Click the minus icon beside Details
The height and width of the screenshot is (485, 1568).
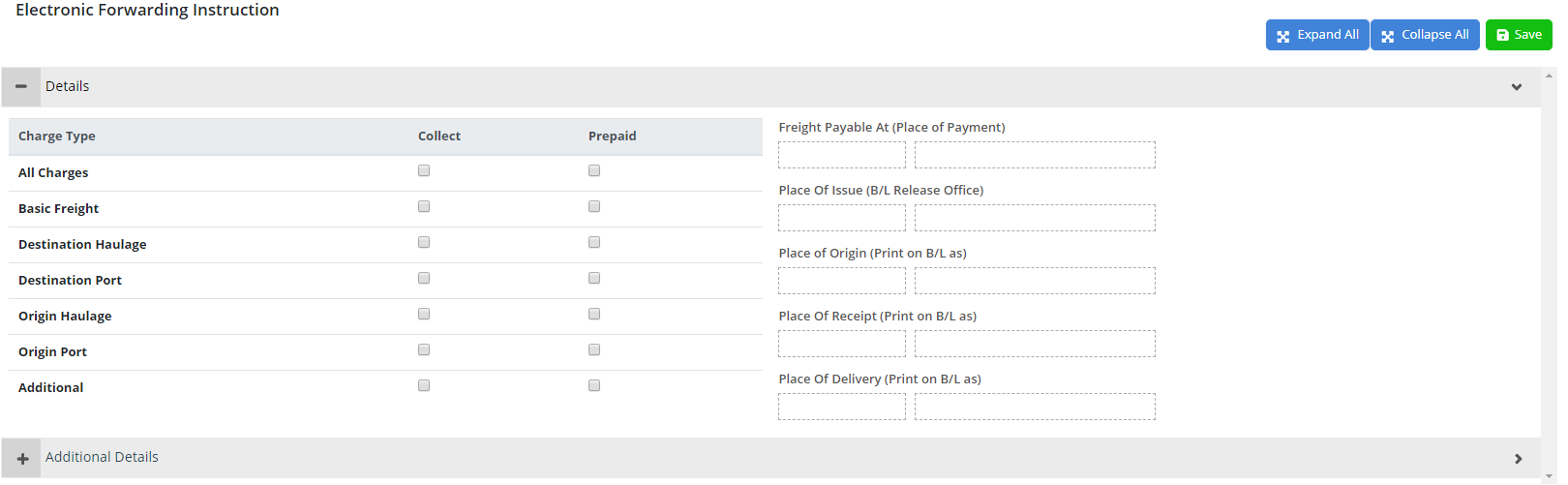tap(21, 87)
